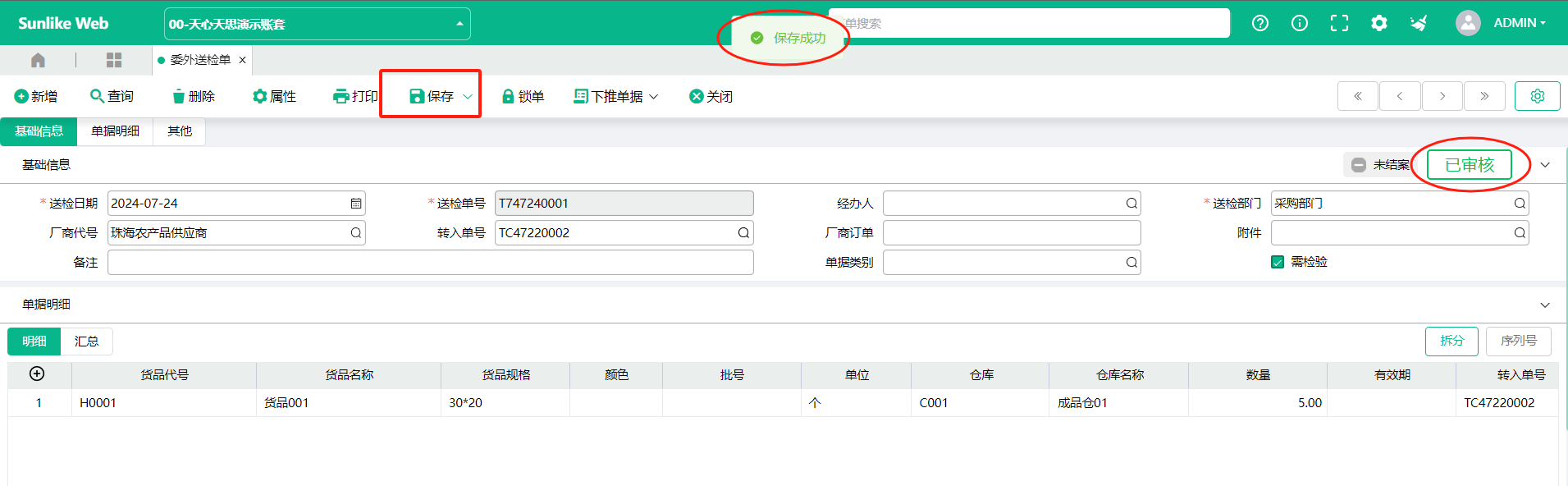Open lookup for 送检部门 field

pyautogui.click(x=1520, y=204)
